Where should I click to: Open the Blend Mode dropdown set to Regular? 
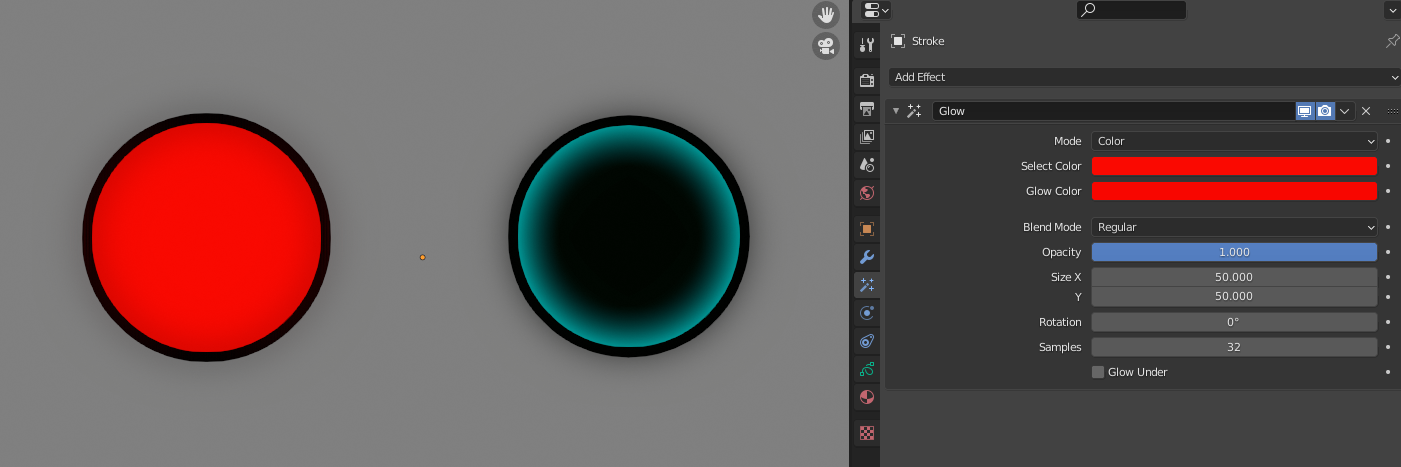(x=1234, y=227)
